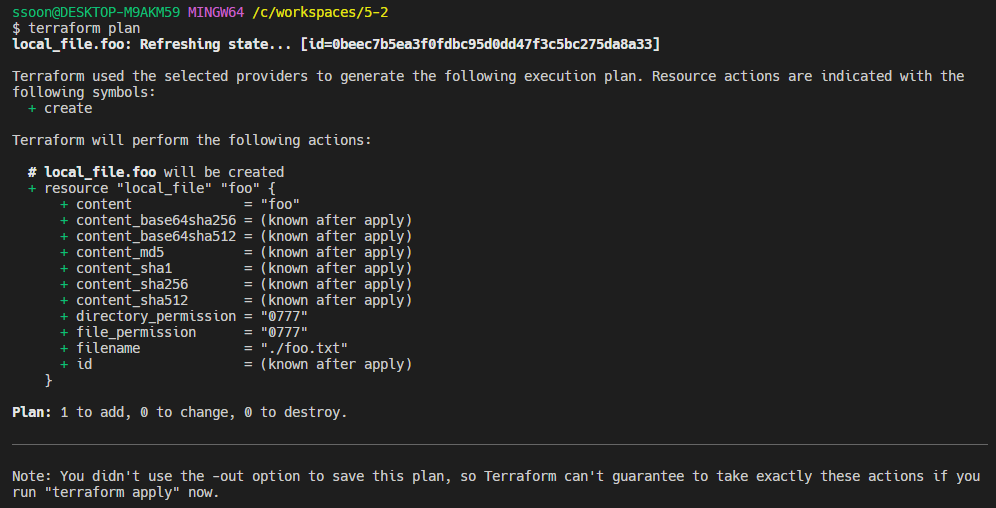Click '(known after apply)' next to content_md5
Image resolution: width=996 pixels, height=508 pixels.
(x=336, y=252)
